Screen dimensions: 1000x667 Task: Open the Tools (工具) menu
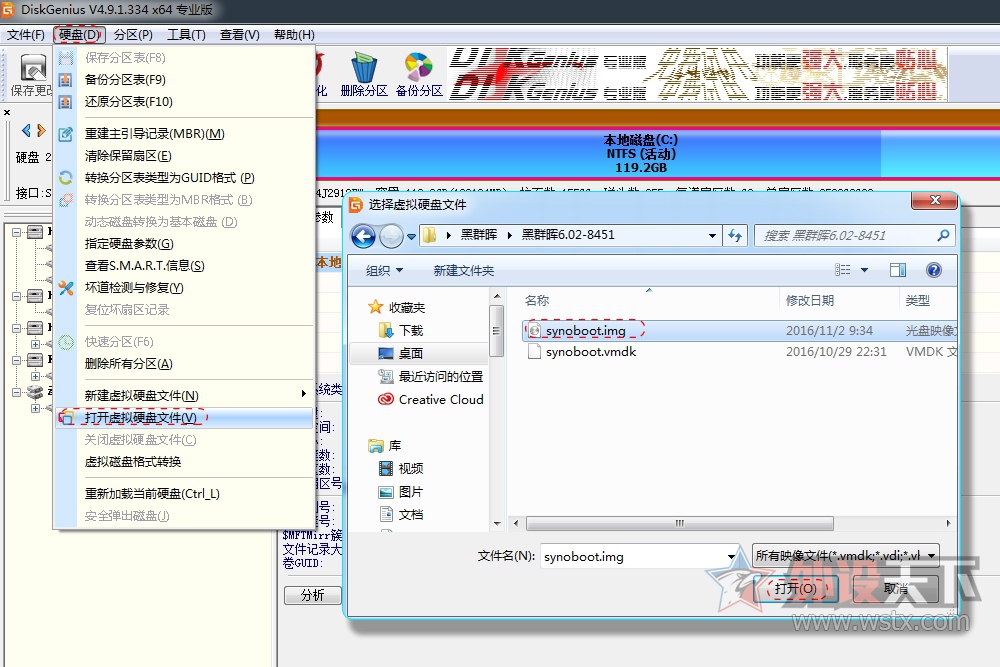click(x=186, y=34)
